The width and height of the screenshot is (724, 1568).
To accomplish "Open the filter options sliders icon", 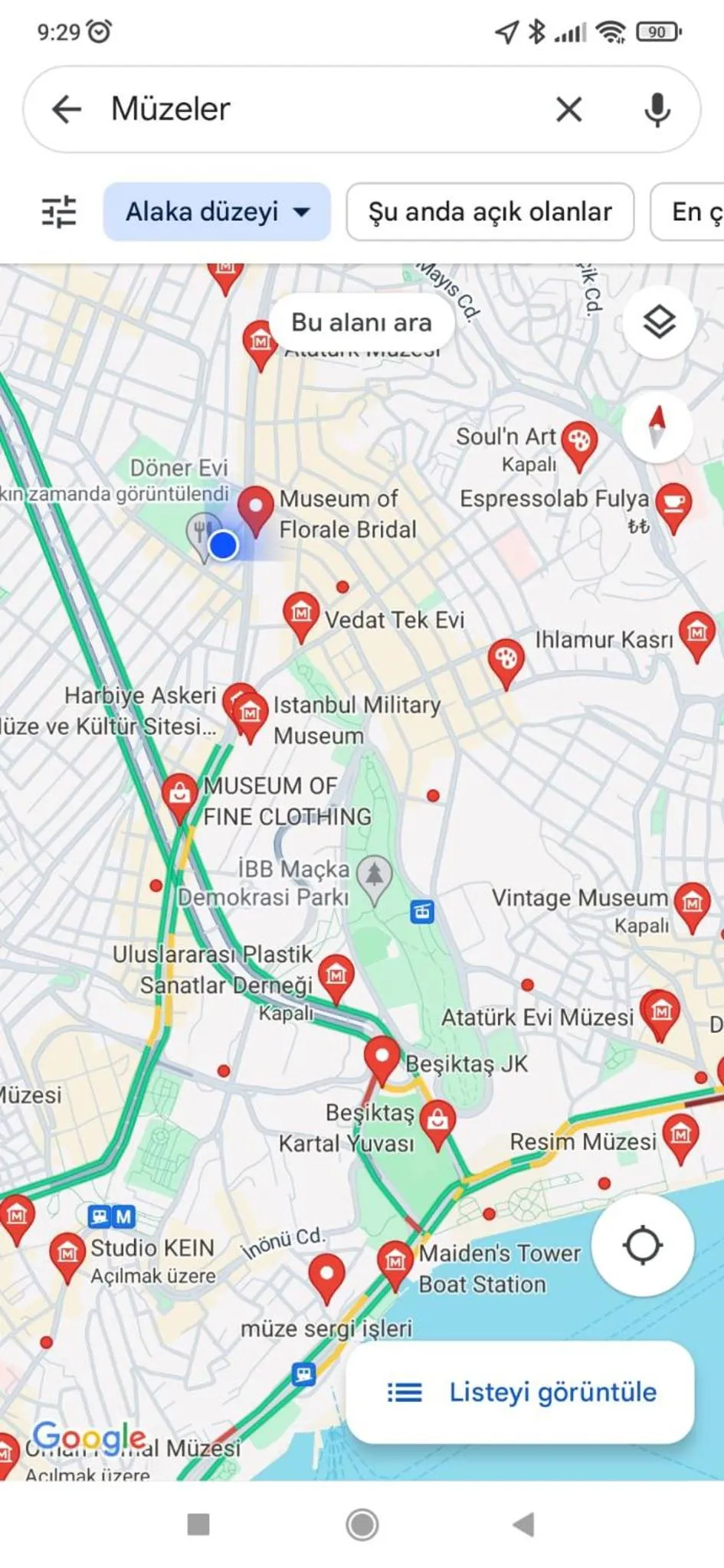I will pyautogui.click(x=58, y=212).
